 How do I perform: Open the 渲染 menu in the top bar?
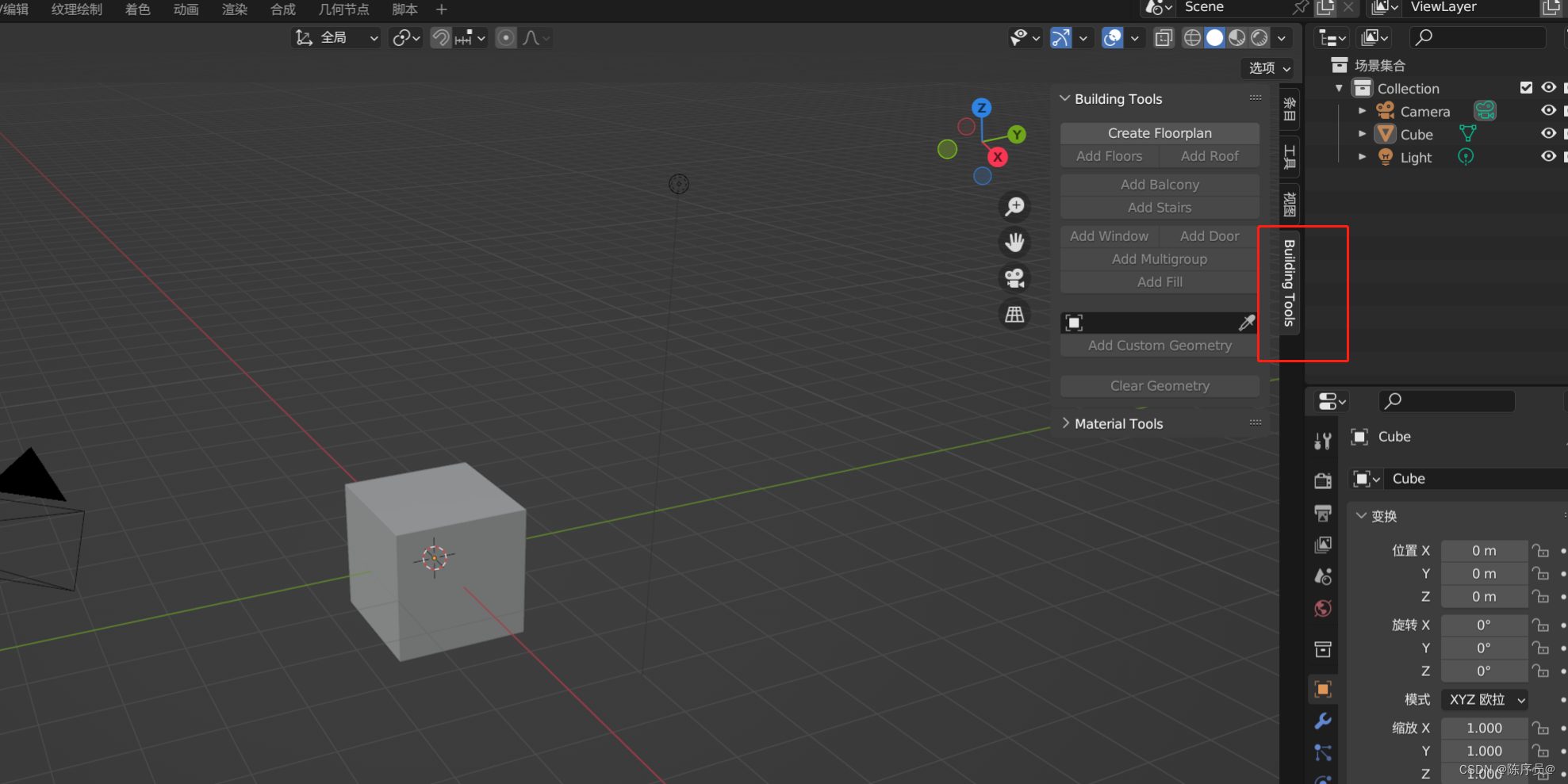coord(234,10)
